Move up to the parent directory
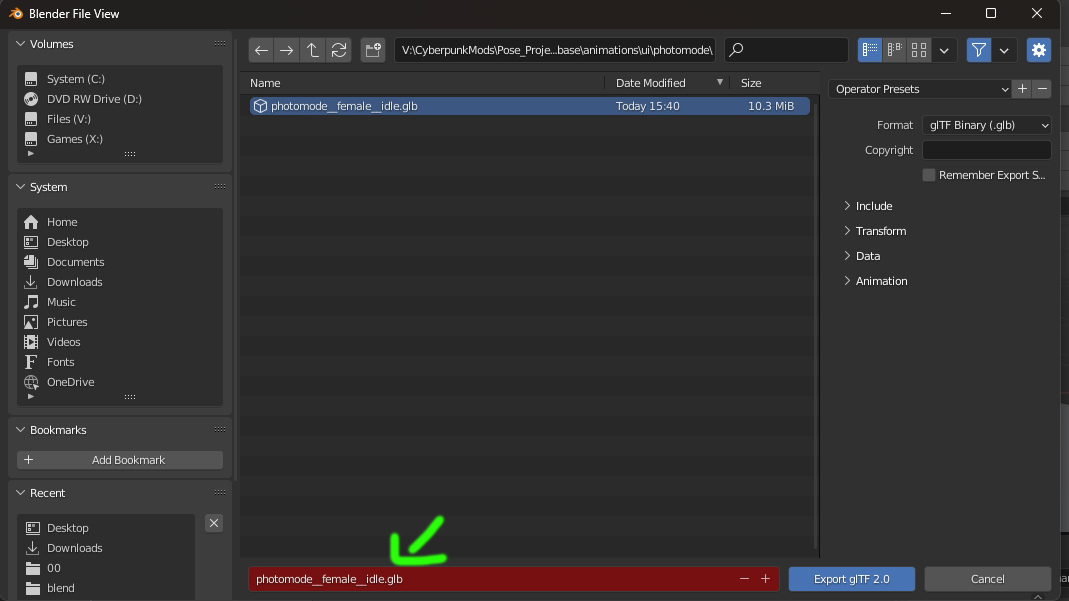Image resolution: width=1069 pixels, height=601 pixels. [x=312, y=49]
